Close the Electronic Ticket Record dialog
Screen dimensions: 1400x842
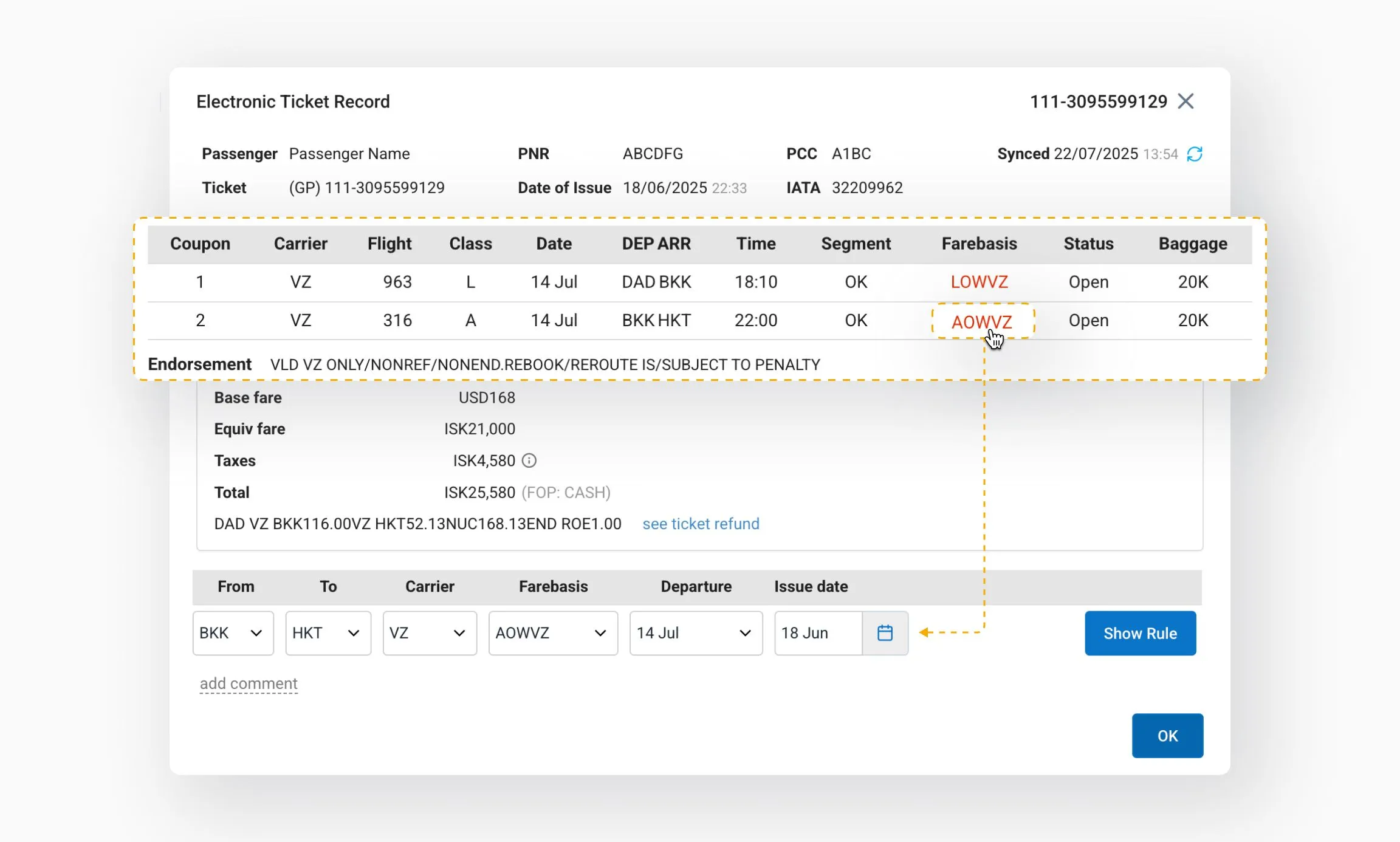pyautogui.click(x=1186, y=101)
